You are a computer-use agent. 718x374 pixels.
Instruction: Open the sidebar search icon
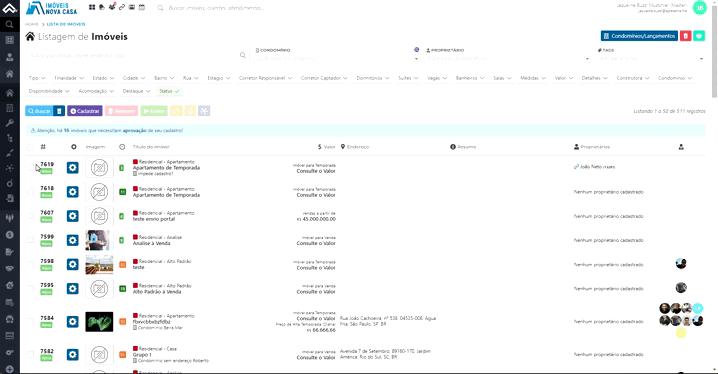click(9, 24)
